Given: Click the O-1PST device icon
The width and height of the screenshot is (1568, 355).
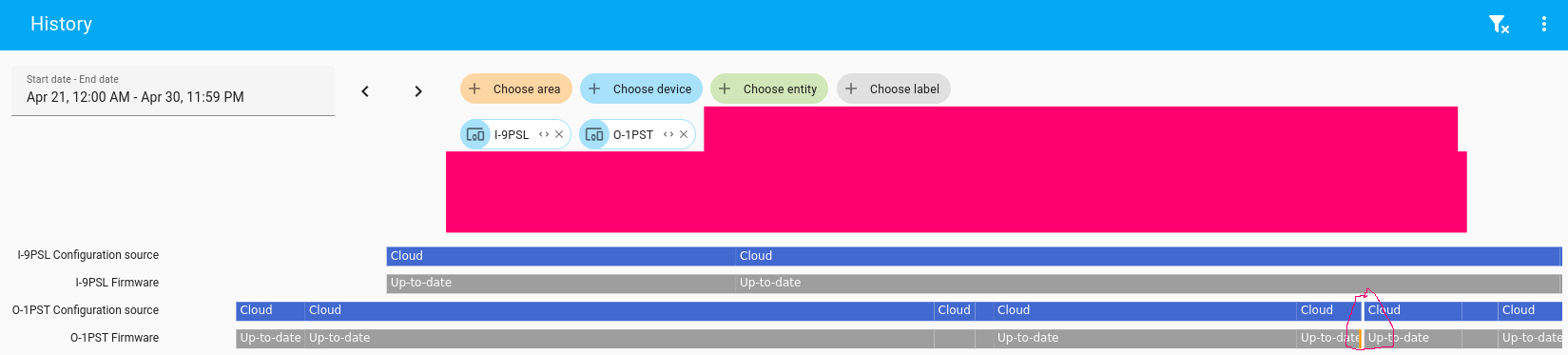Looking at the screenshot, I should coord(594,134).
